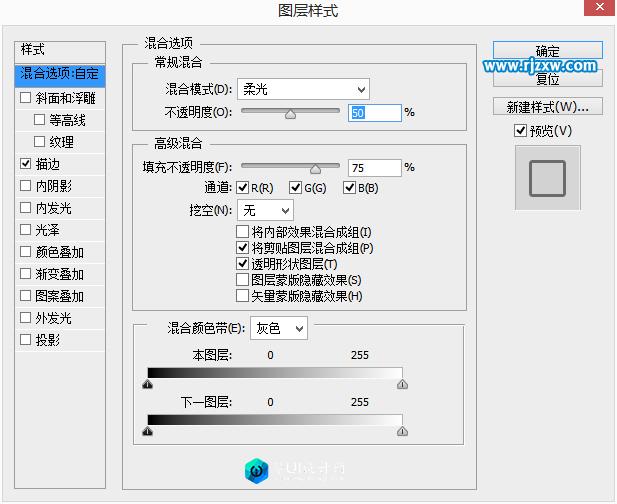Enable the 内发光 checkbox
Screen dimensions: 617x504
(26, 208)
